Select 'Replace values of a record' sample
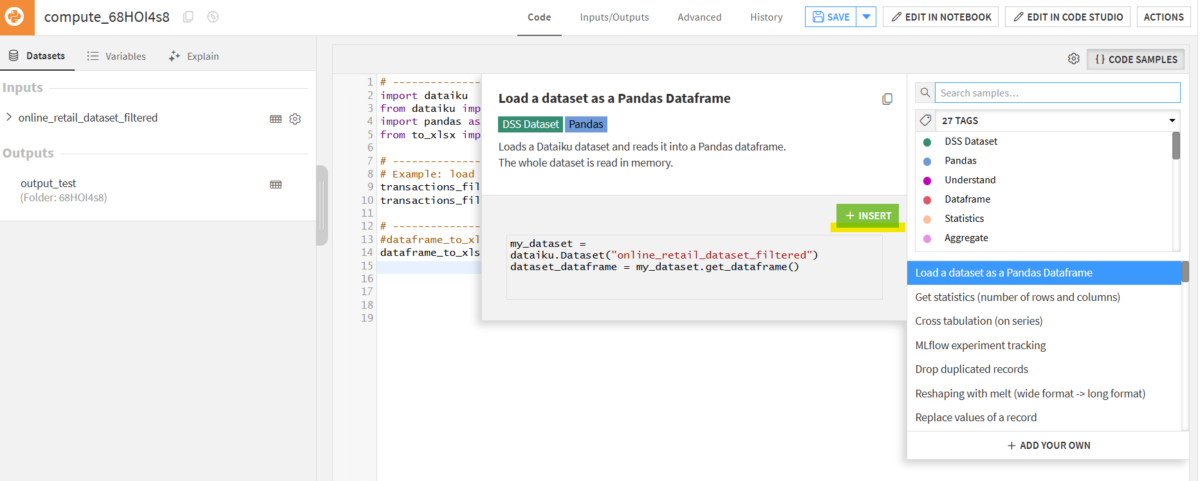Image resolution: width=1200 pixels, height=481 pixels. (x=1044, y=417)
